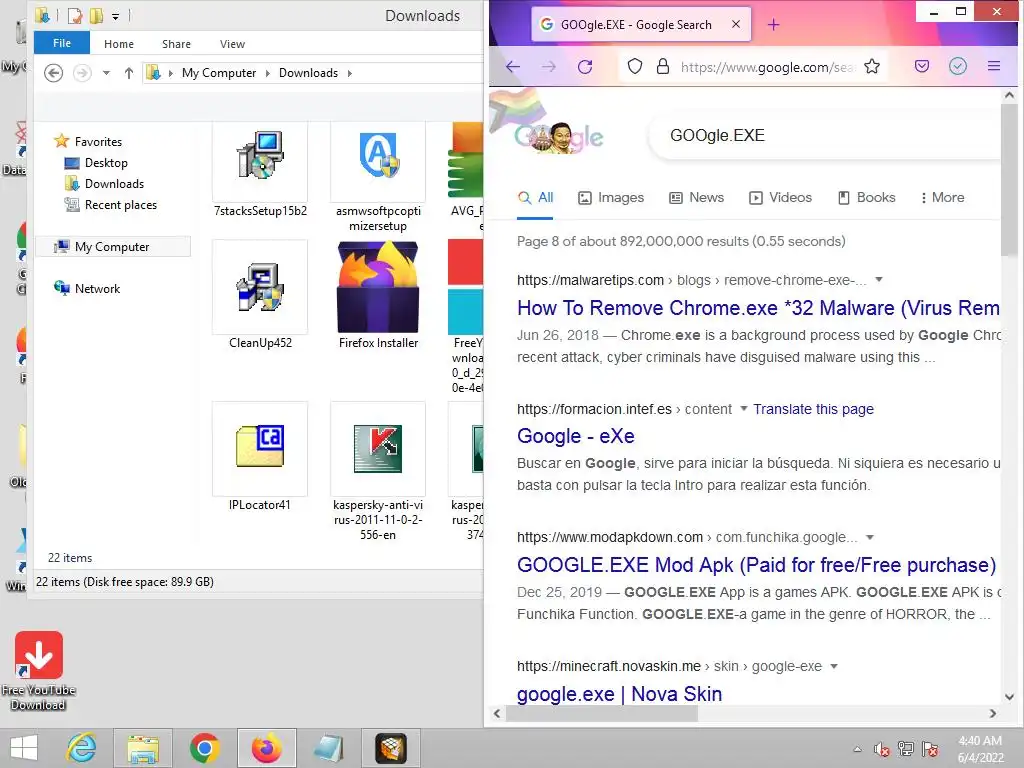The height and width of the screenshot is (768, 1024).
Task: Click the Properties icon in title bar
Action: [x=75, y=16]
